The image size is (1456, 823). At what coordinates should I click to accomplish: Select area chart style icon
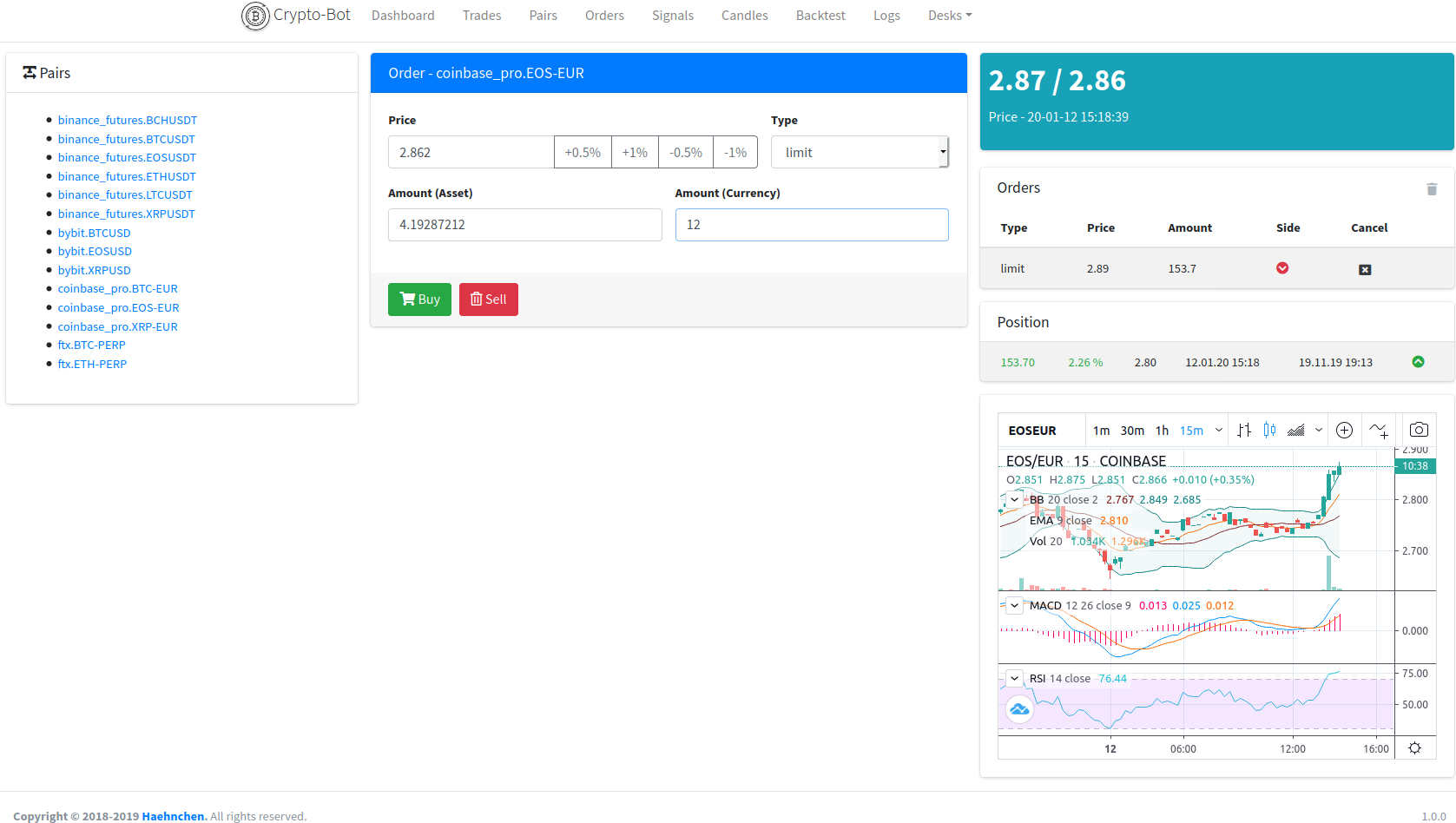[1296, 430]
